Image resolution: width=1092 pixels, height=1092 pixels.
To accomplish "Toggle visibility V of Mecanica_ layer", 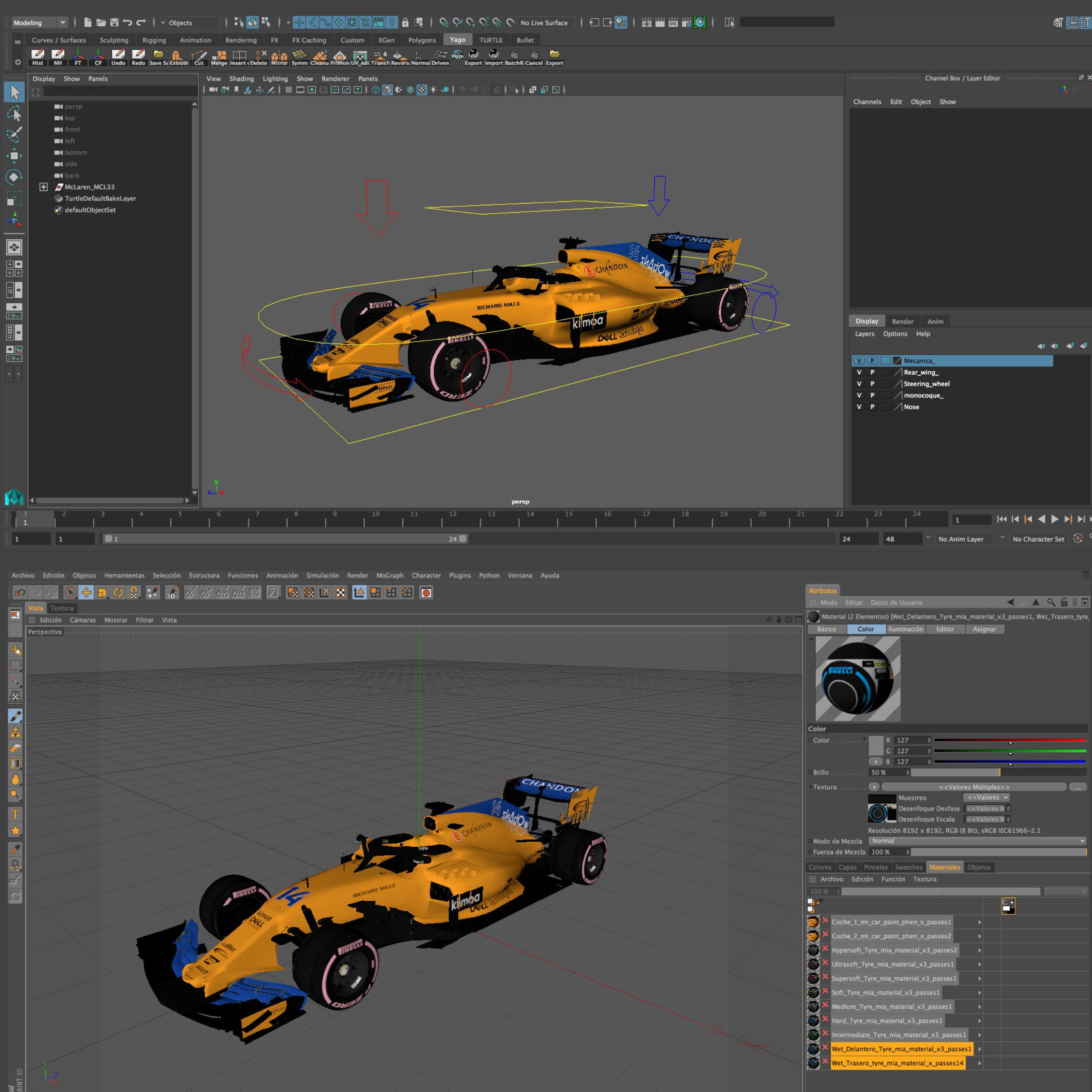I will coord(859,361).
